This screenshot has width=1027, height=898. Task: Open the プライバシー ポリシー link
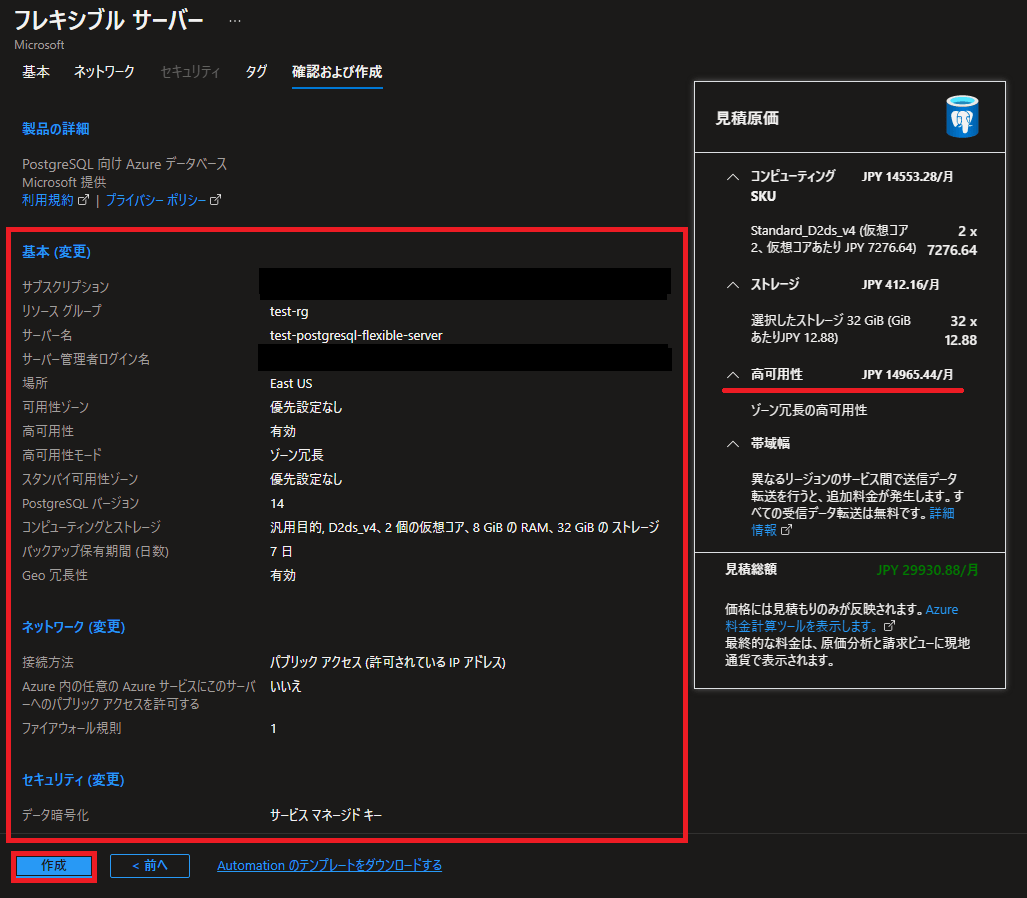pyautogui.click(x=156, y=200)
